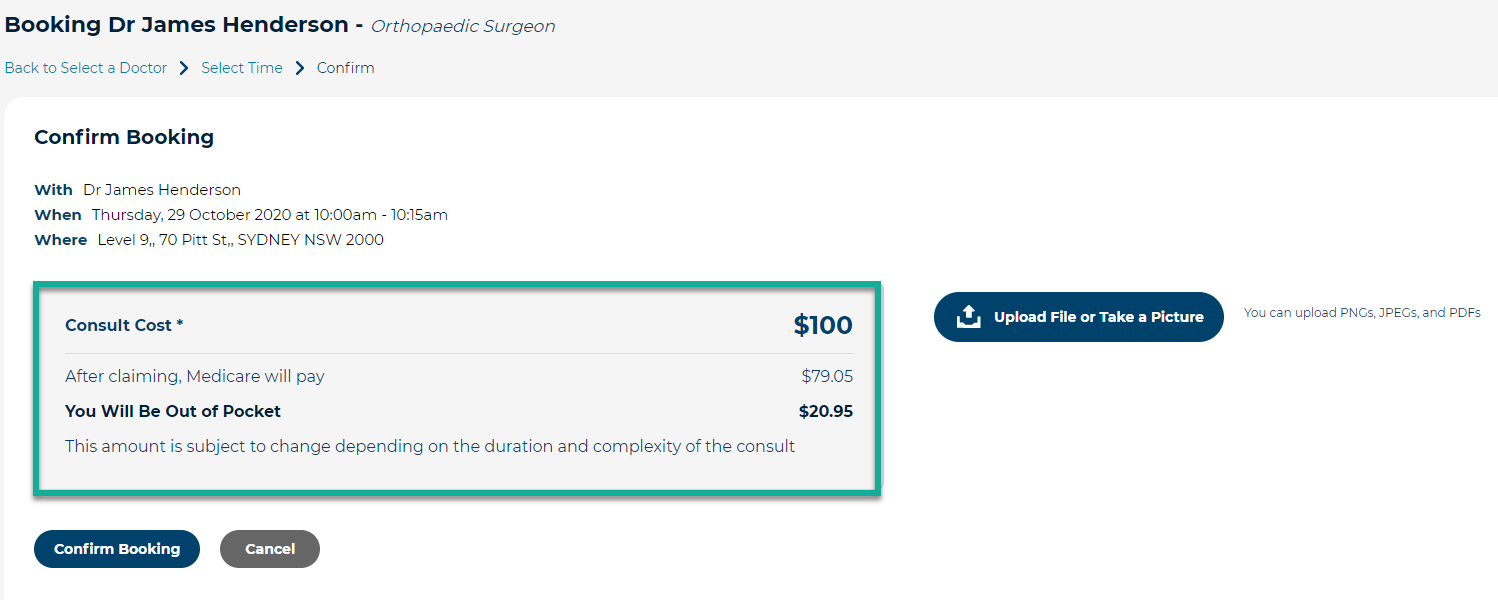Click the Select Time breadcrumb
Image resolution: width=1498 pixels, height=600 pixels.
[x=241, y=67]
